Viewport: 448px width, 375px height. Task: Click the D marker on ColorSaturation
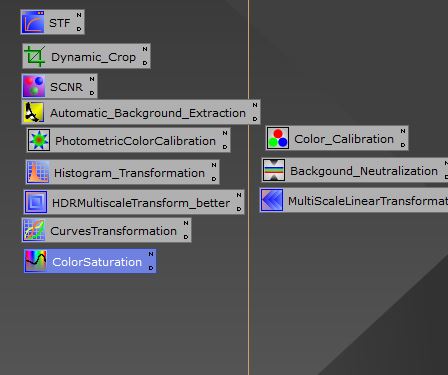point(151,268)
